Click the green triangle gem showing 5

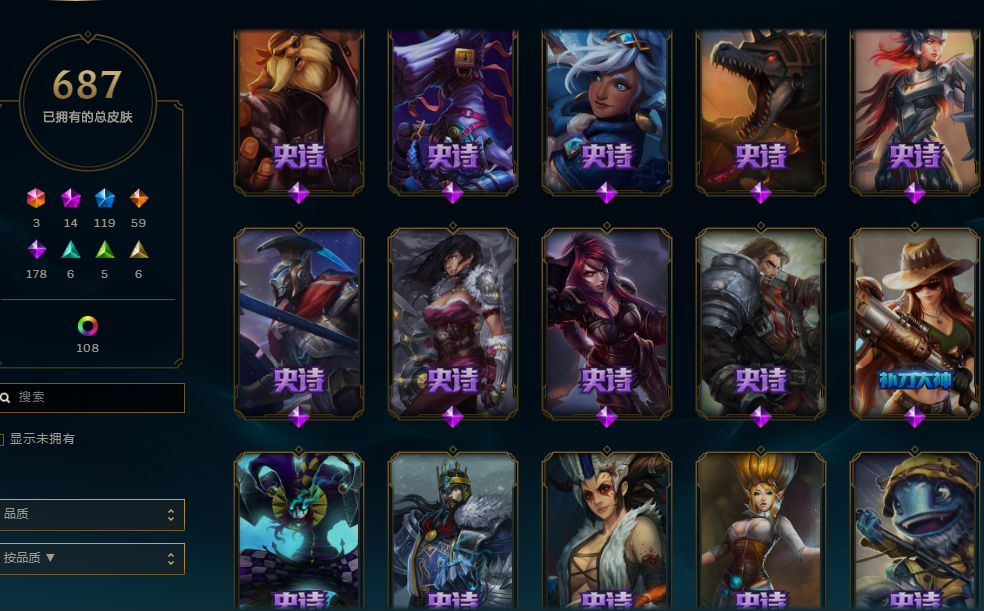click(105, 250)
